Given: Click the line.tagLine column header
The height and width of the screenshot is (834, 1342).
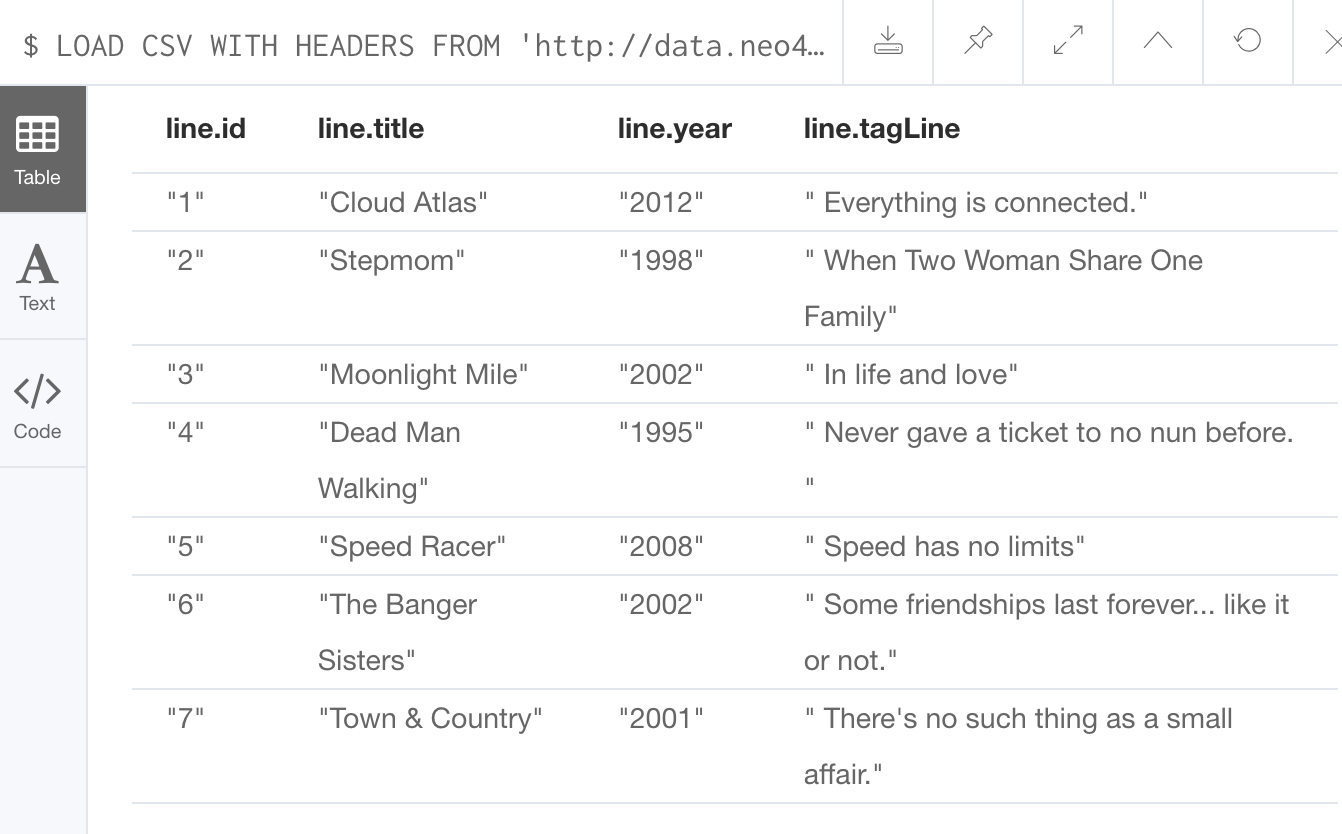Looking at the screenshot, I should pos(882,129).
